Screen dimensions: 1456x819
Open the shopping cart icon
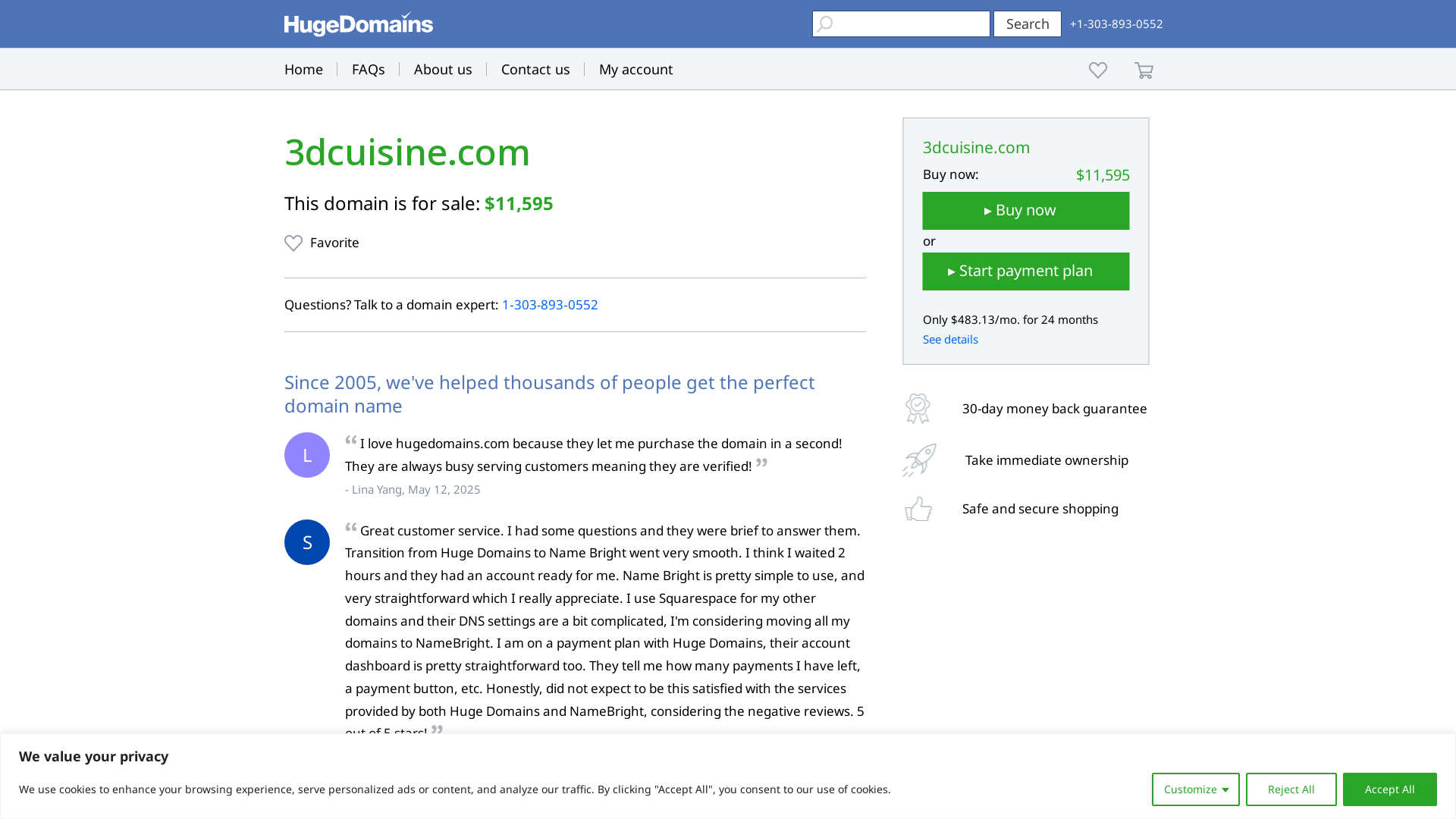coord(1144,71)
